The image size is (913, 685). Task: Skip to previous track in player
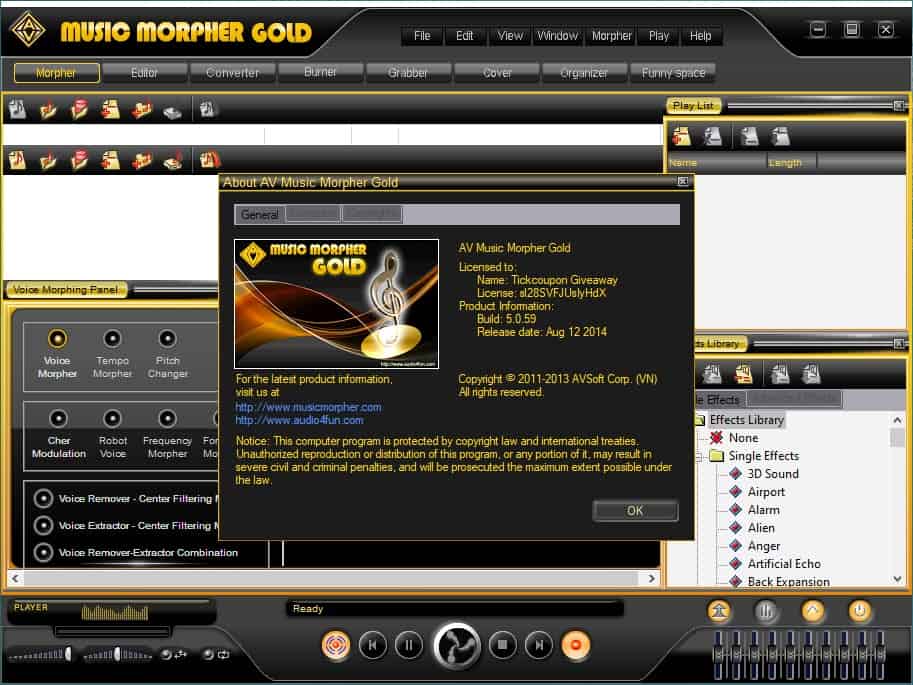click(x=373, y=645)
